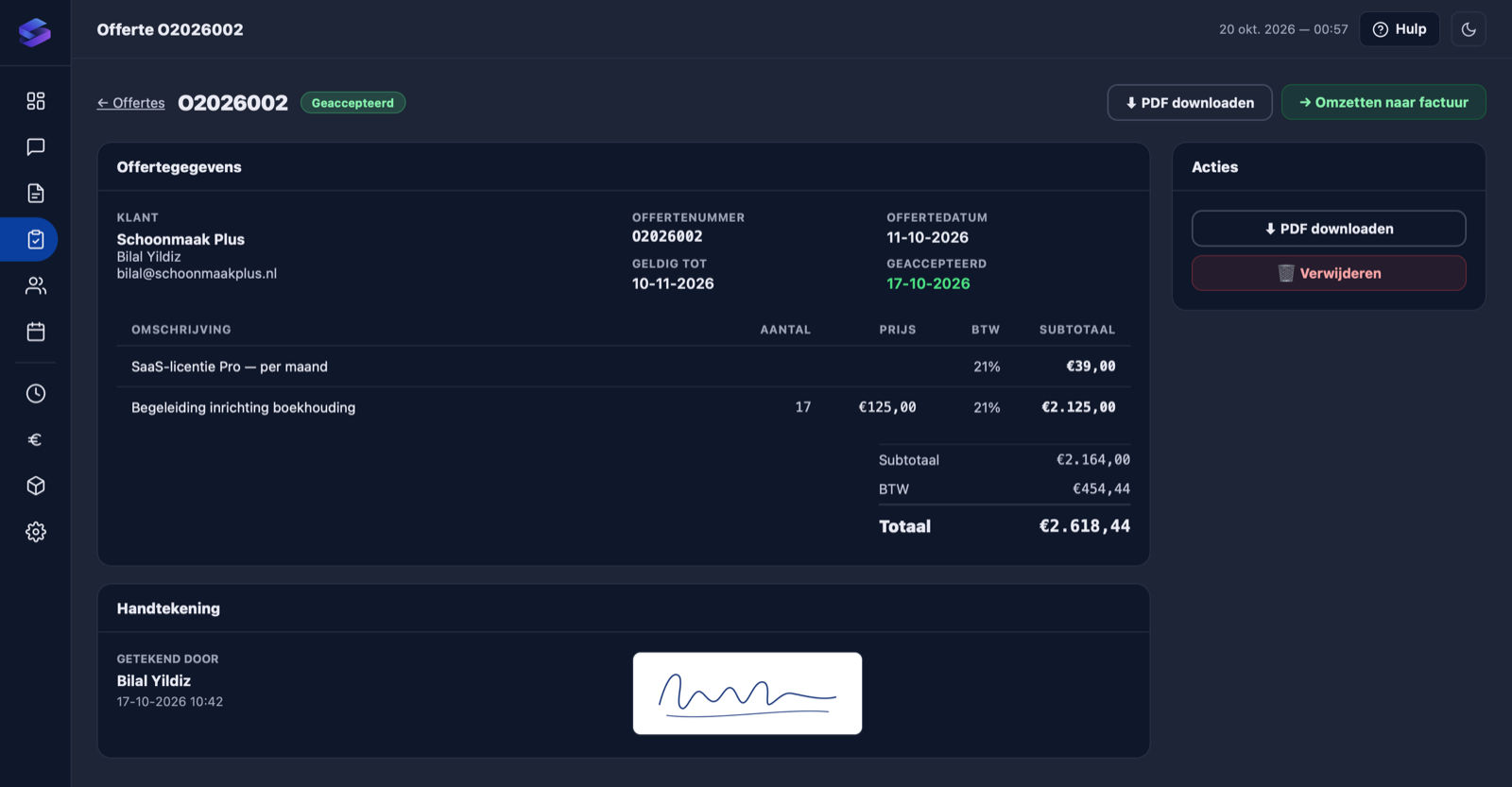The image size is (1512, 787).
Task: Click PDF downloaden in Acties panel
Action: (x=1329, y=229)
